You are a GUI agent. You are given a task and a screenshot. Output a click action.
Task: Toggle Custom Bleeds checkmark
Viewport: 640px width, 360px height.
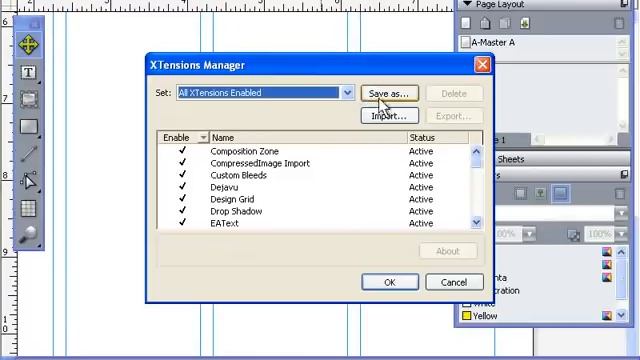[x=182, y=174]
